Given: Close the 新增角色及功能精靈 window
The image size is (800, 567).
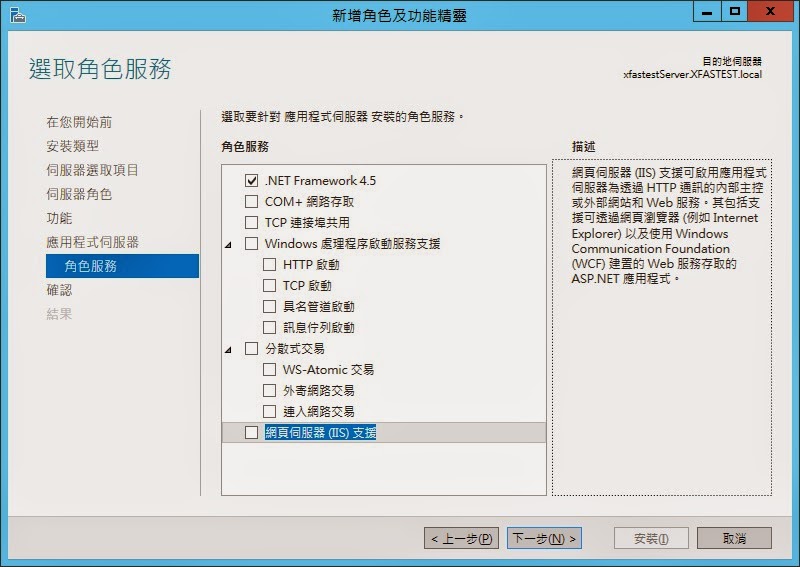Looking at the screenshot, I should point(770,12).
